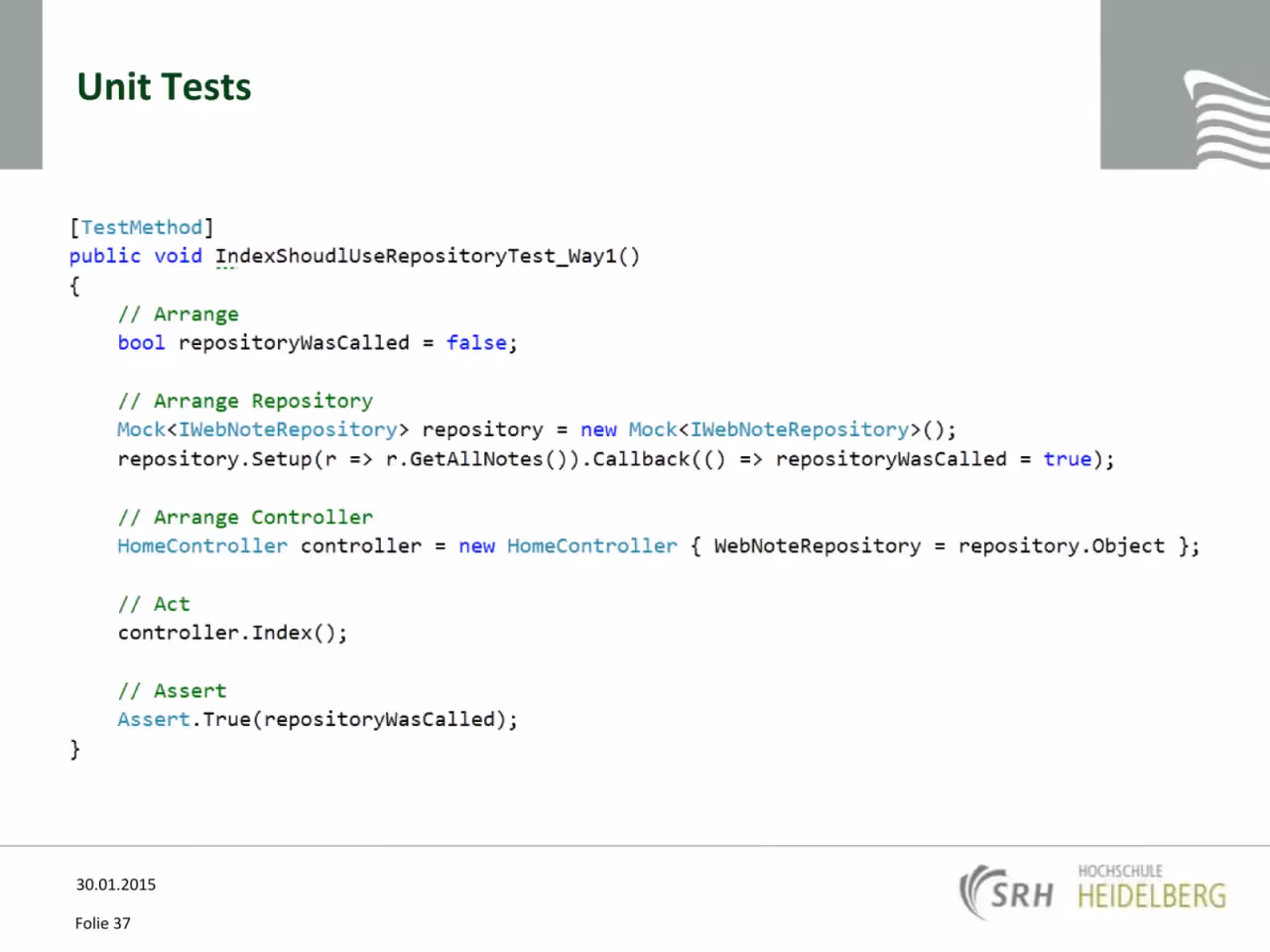Viewport: 1270px width, 952px height.
Task: Click the true keyword in the Callback
Action: coord(1068,459)
